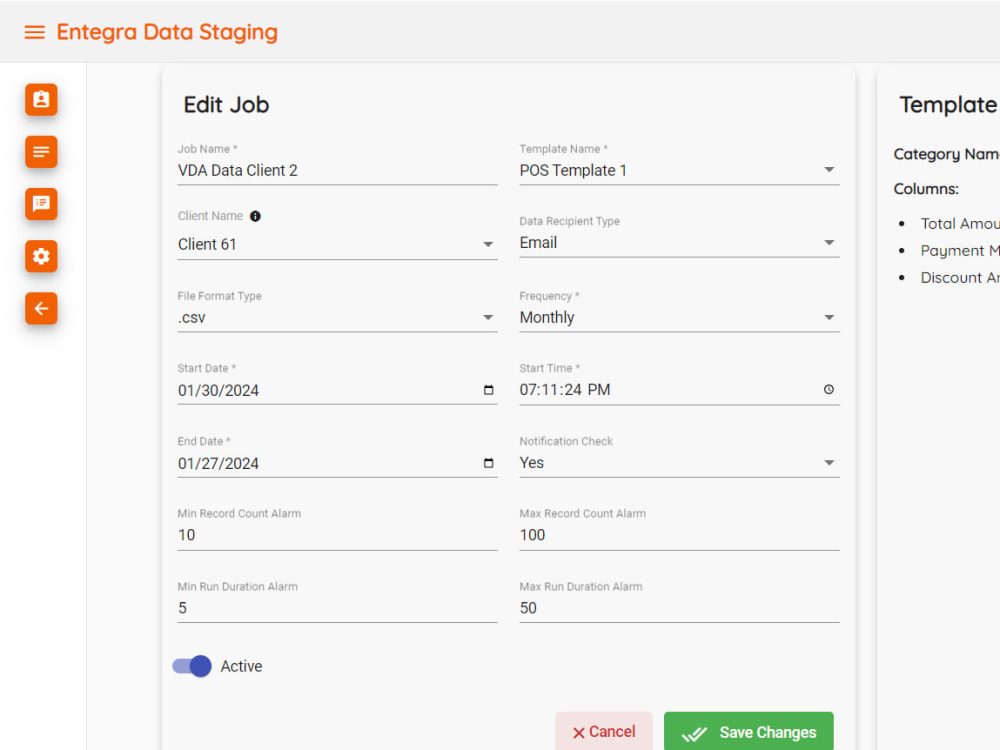Open the settings gear sidebar icon
Screen dimensions: 1000x750
41,256
